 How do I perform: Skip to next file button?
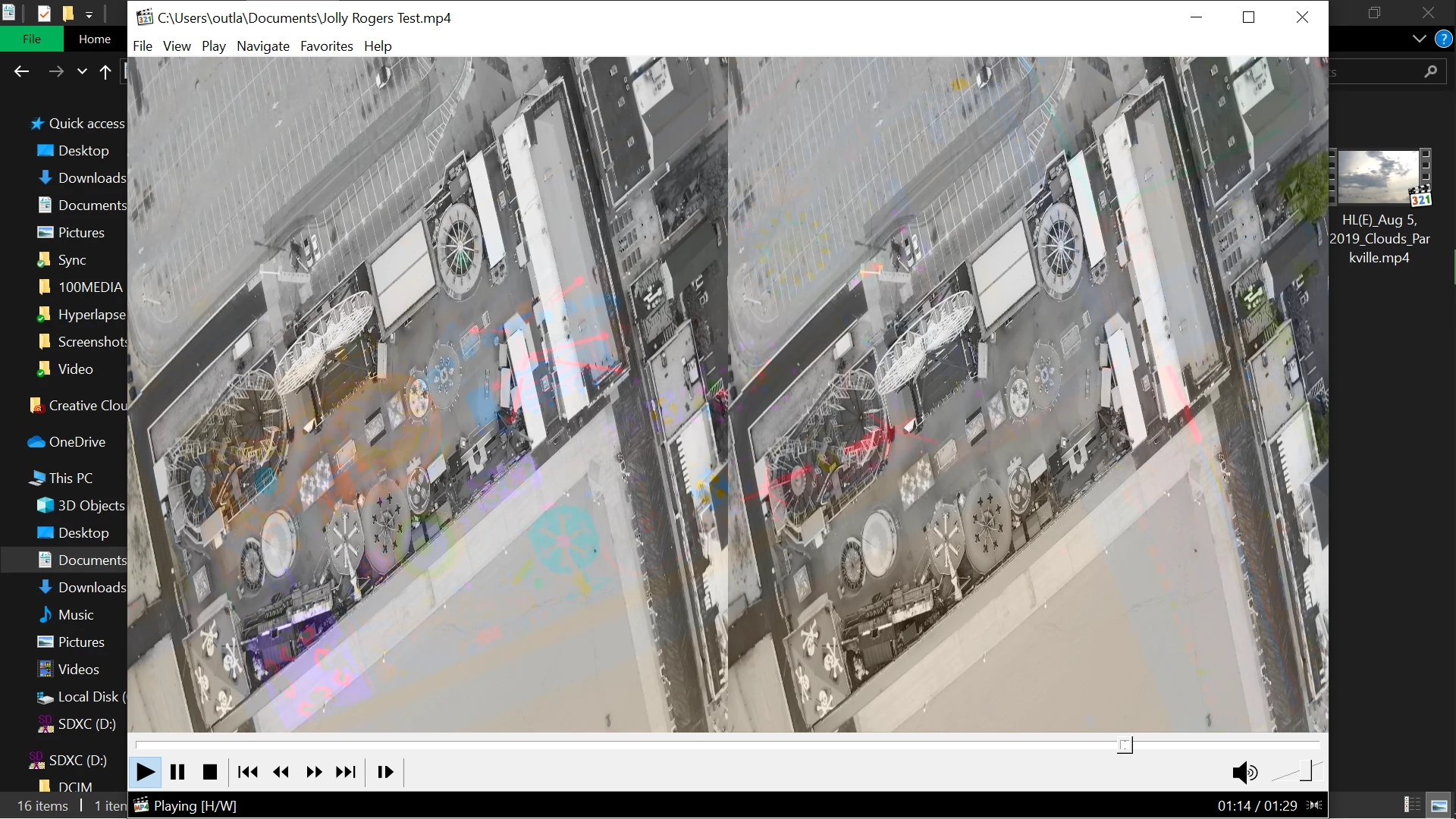(x=346, y=772)
